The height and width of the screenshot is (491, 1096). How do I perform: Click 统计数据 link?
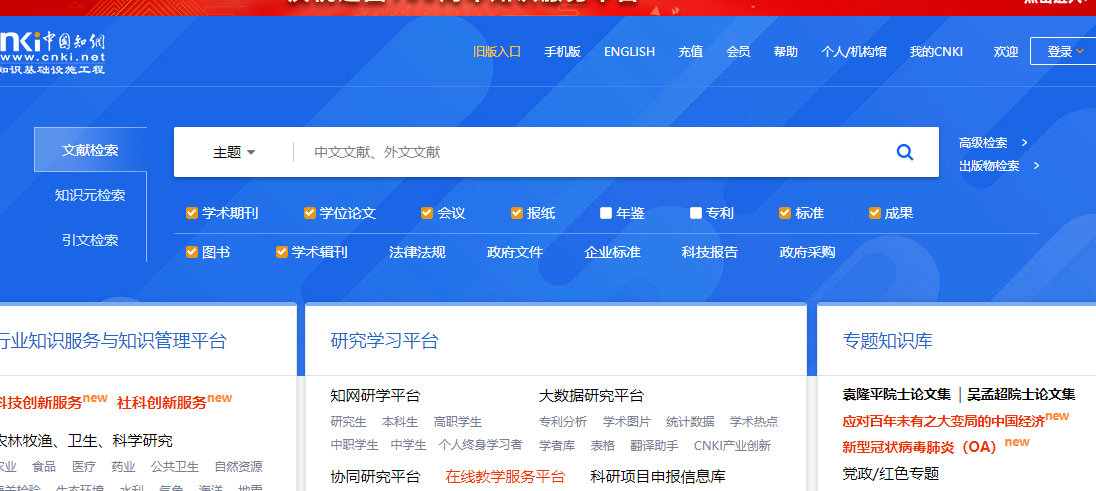[690, 422]
